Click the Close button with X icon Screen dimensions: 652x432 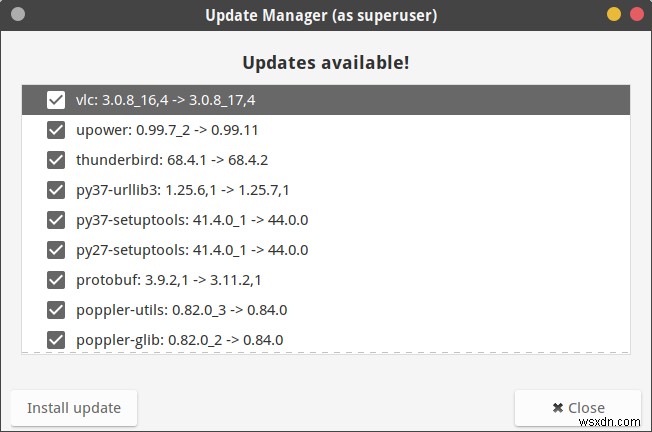tap(578, 408)
